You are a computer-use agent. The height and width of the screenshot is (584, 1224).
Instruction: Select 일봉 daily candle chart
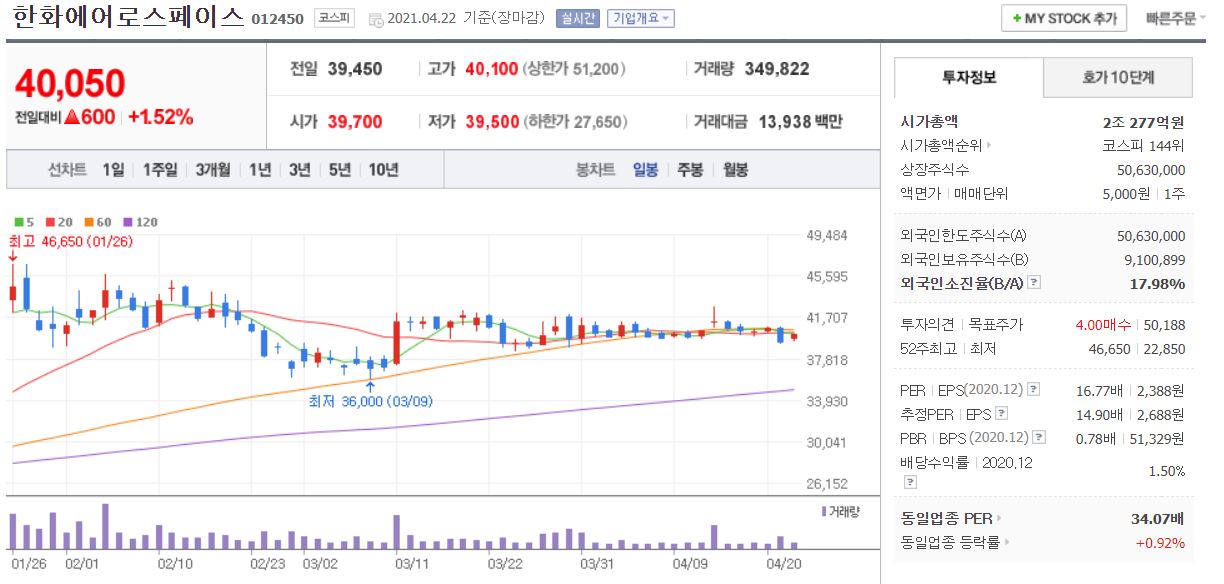(645, 170)
